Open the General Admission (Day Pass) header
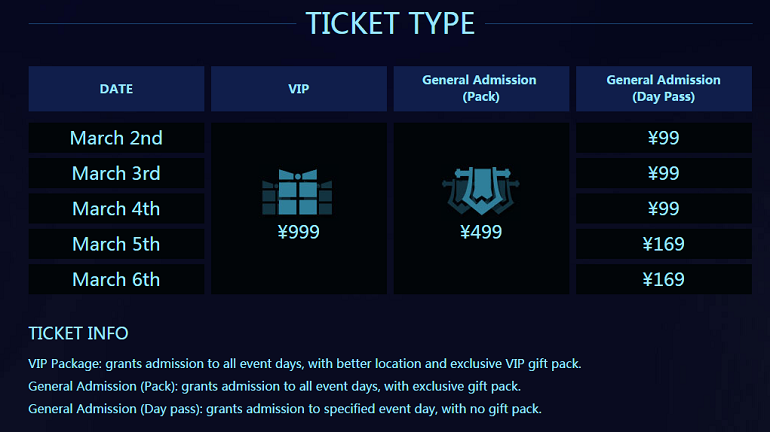This screenshot has height=432, width=770. (664, 89)
